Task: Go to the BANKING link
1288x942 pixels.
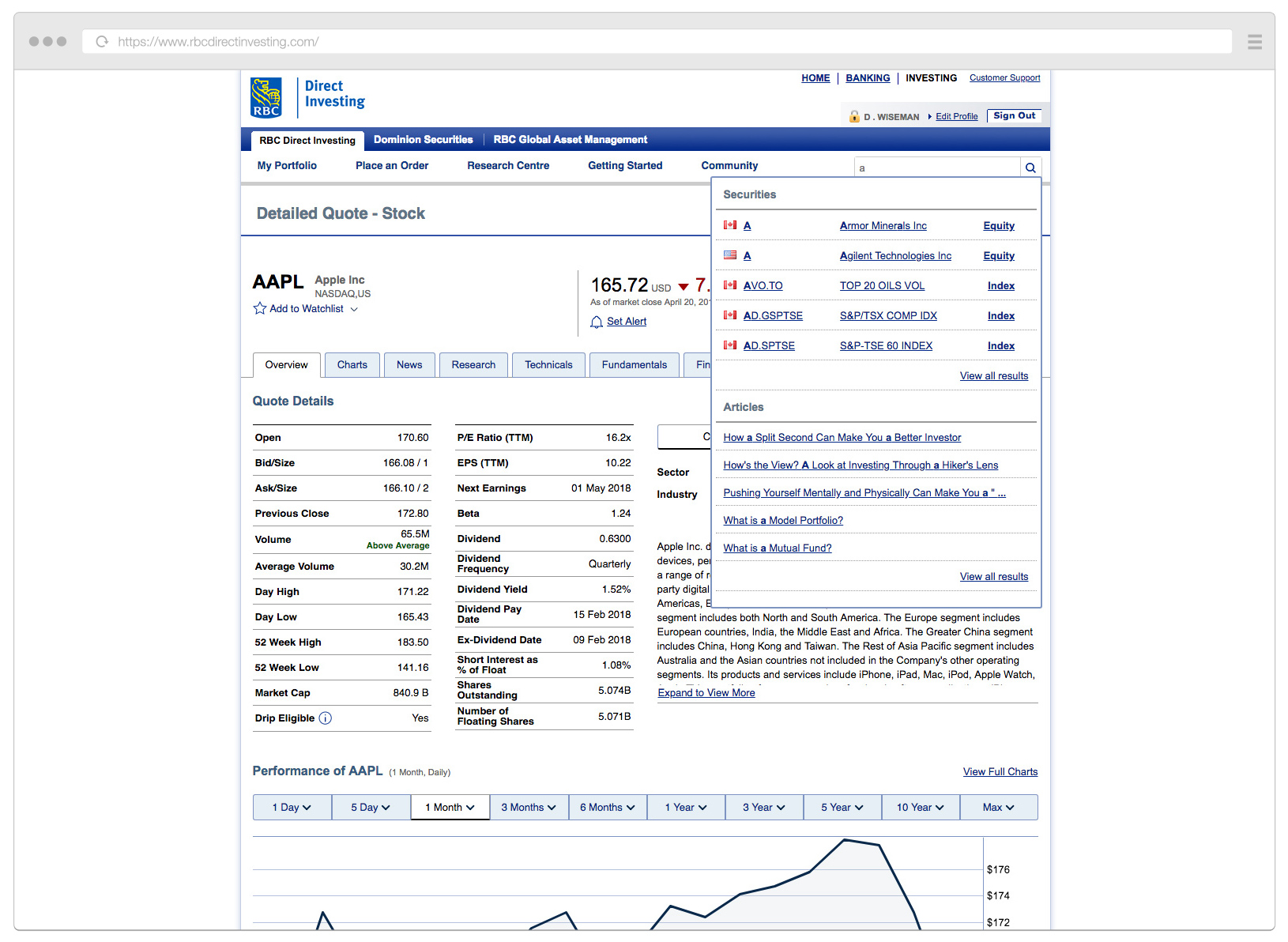Action: [868, 78]
